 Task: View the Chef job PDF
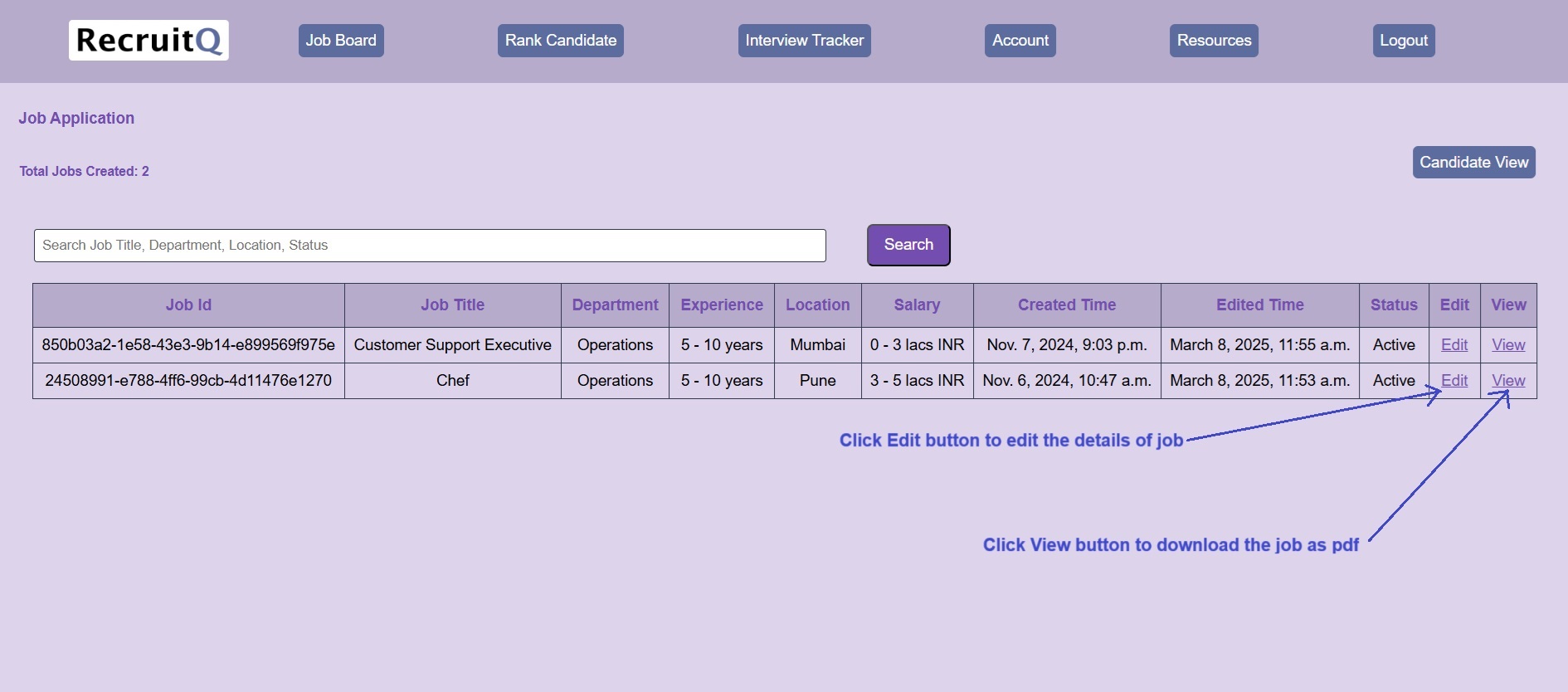(1507, 381)
